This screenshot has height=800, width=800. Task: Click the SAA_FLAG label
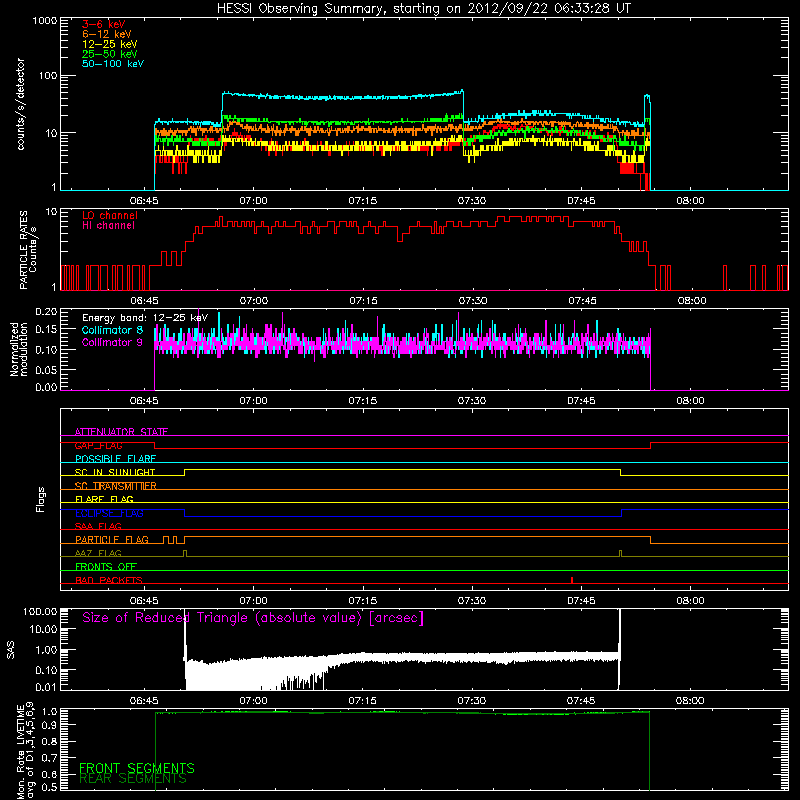click(98, 526)
